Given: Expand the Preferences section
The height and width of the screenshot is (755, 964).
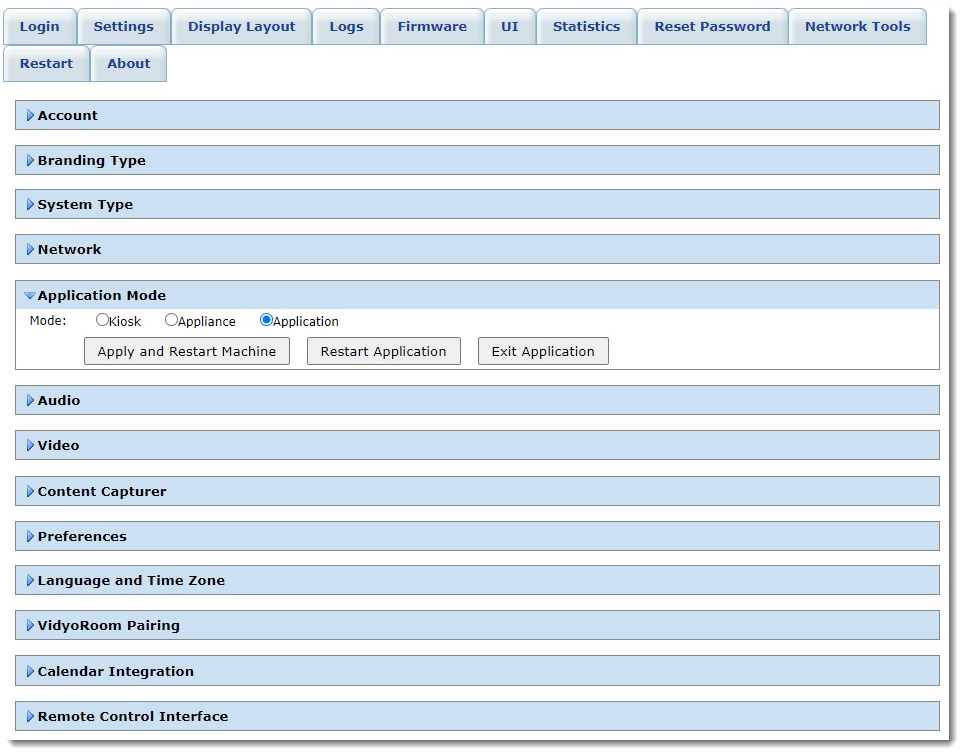Looking at the screenshot, I should point(477,536).
